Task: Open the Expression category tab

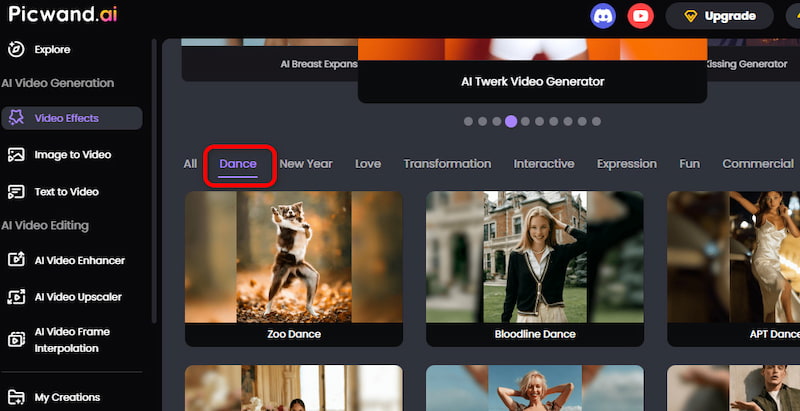Action: point(626,164)
